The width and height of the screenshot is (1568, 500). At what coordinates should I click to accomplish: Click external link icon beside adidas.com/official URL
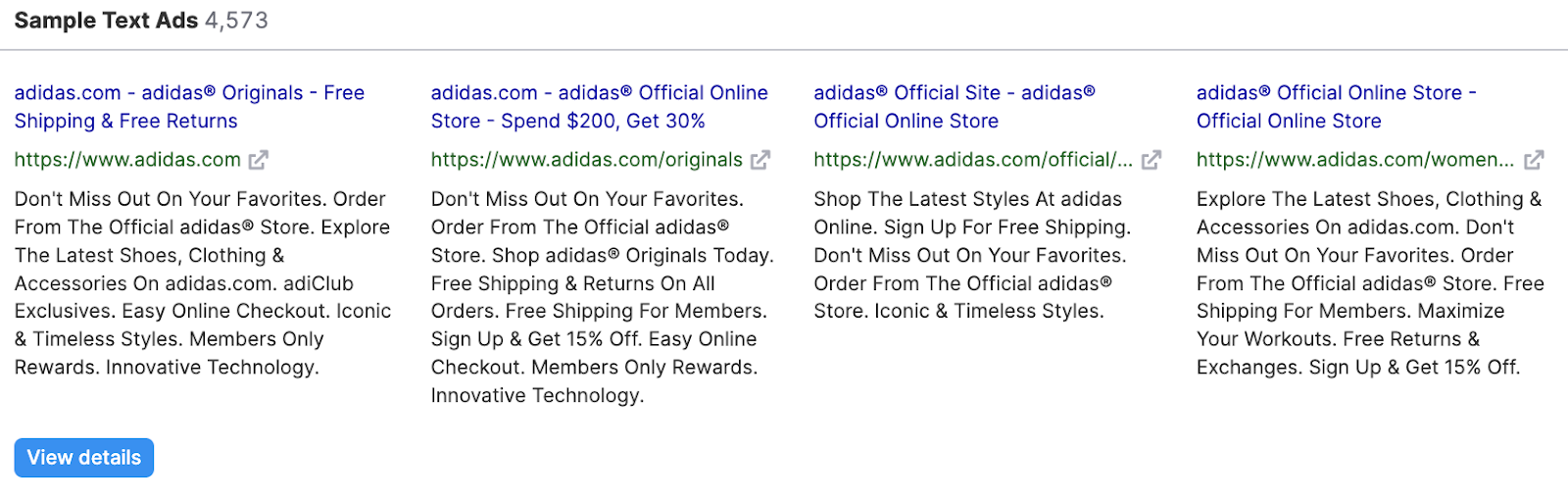[x=1151, y=160]
